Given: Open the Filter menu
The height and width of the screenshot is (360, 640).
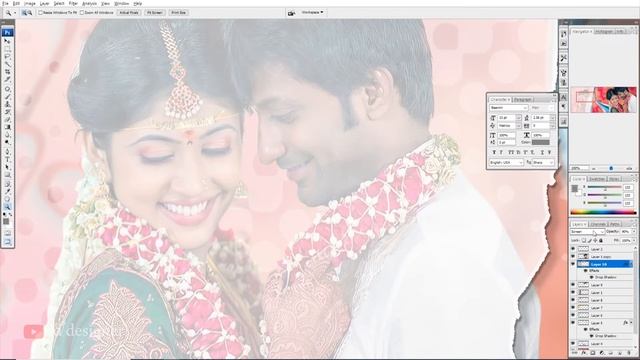Looking at the screenshot, I should tap(73, 3).
